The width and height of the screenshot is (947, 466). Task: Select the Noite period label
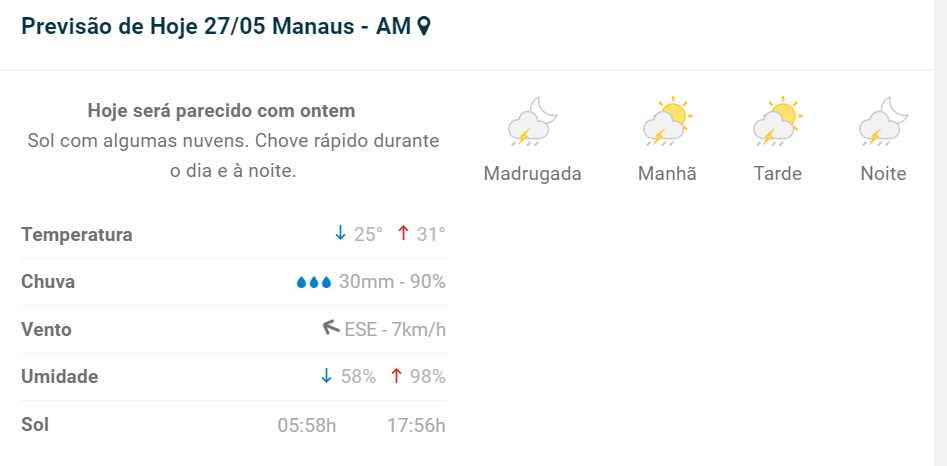(x=883, y=174)
